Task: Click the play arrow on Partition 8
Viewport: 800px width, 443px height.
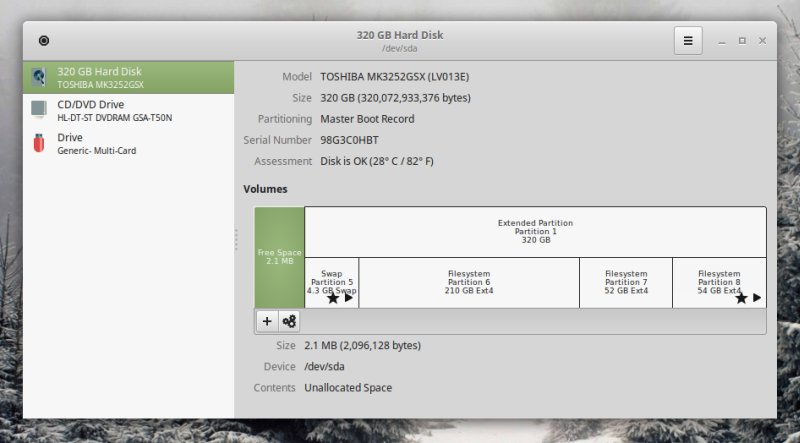Action: 757,298
